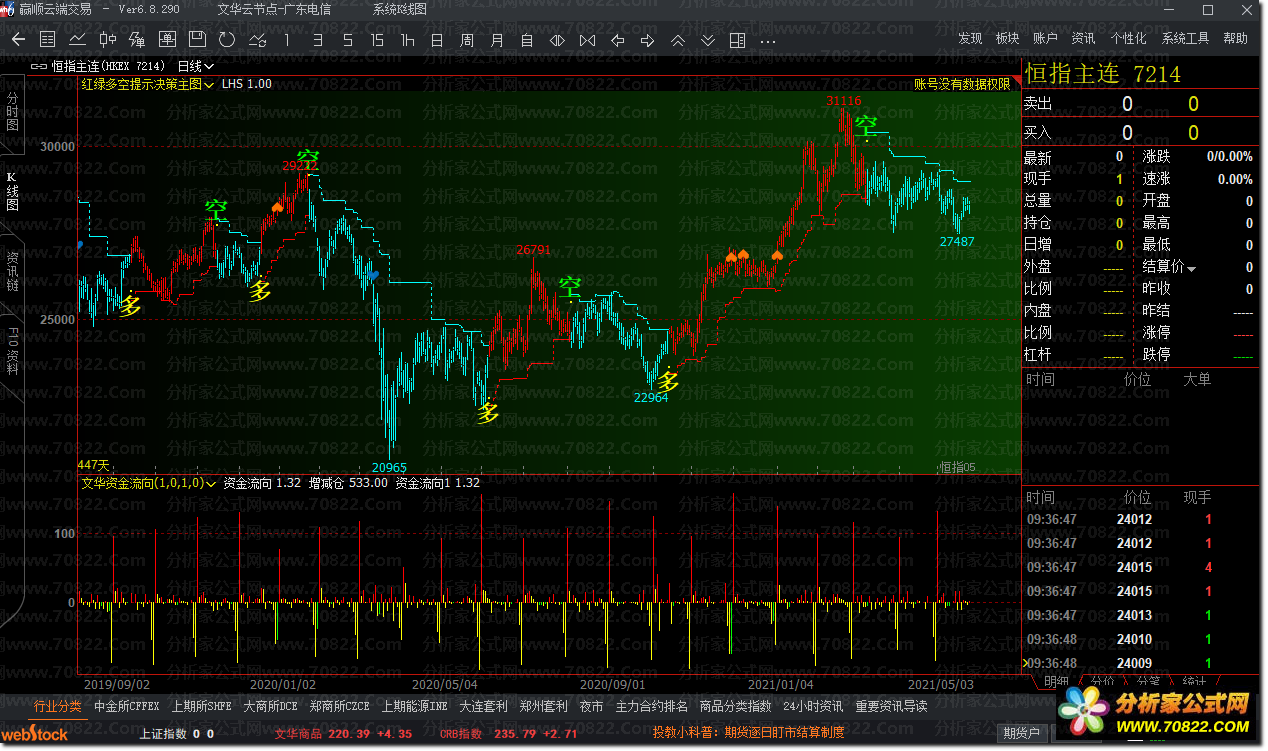This screenshot has width=1268, height=751.
Task: Select the 夜市 bottom tab
Action: point(591,706)
